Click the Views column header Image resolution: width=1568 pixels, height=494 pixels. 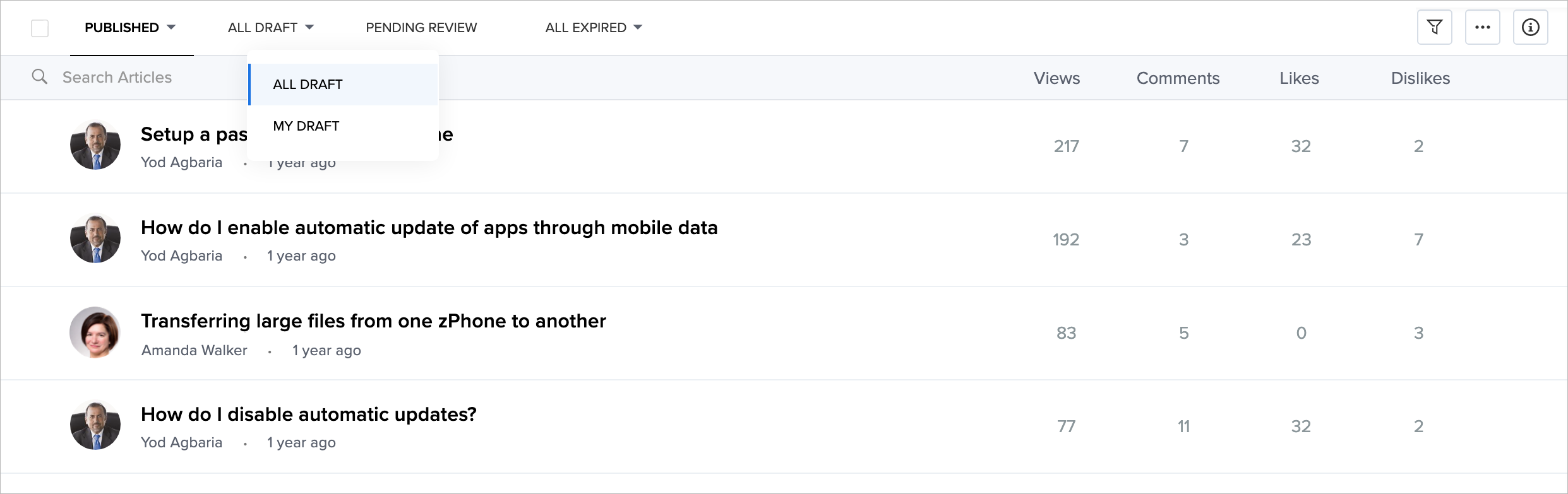(x=1056, y=78)
